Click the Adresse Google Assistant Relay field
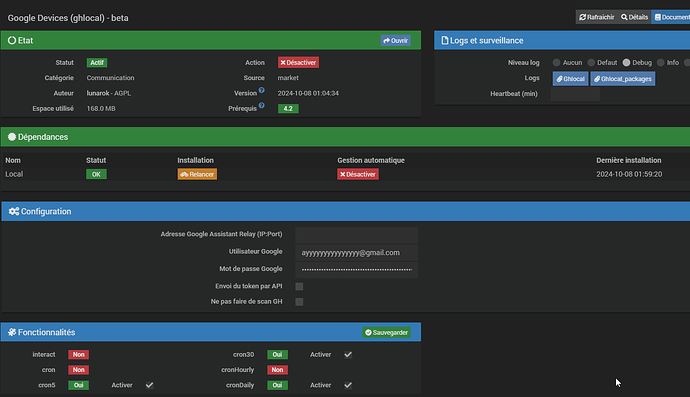Screen dimensions: 690x397 point(356,235)
